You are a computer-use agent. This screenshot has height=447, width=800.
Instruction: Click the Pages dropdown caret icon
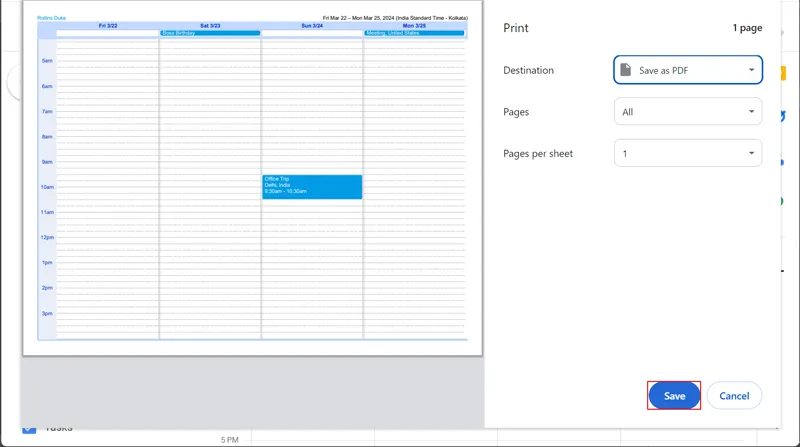pyautogui.click(x=751, y=112)
